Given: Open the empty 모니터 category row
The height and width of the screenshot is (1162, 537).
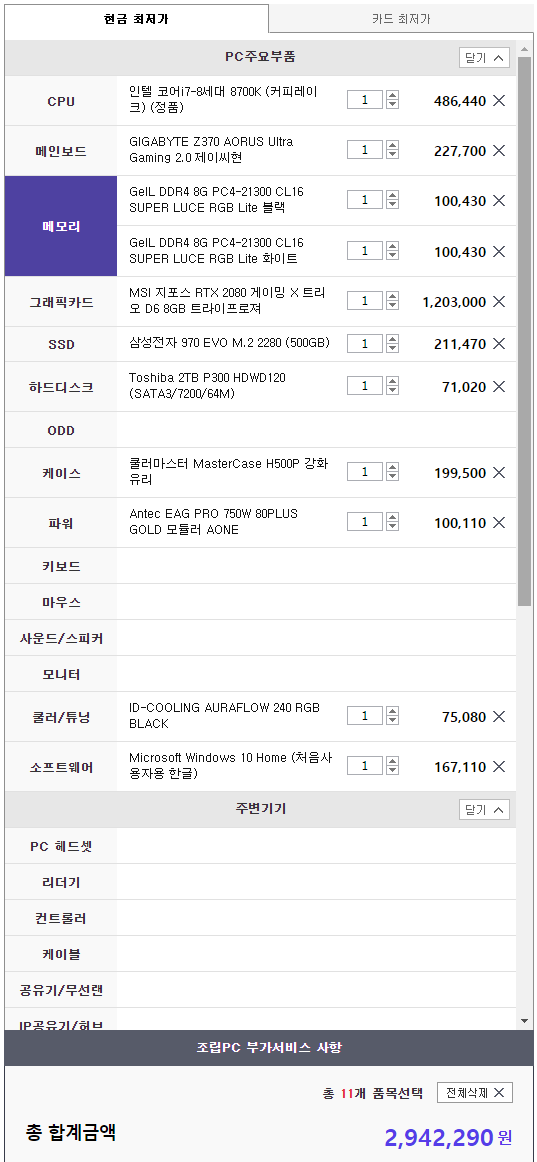Looking at the screenshot, I should click(260, 674).
